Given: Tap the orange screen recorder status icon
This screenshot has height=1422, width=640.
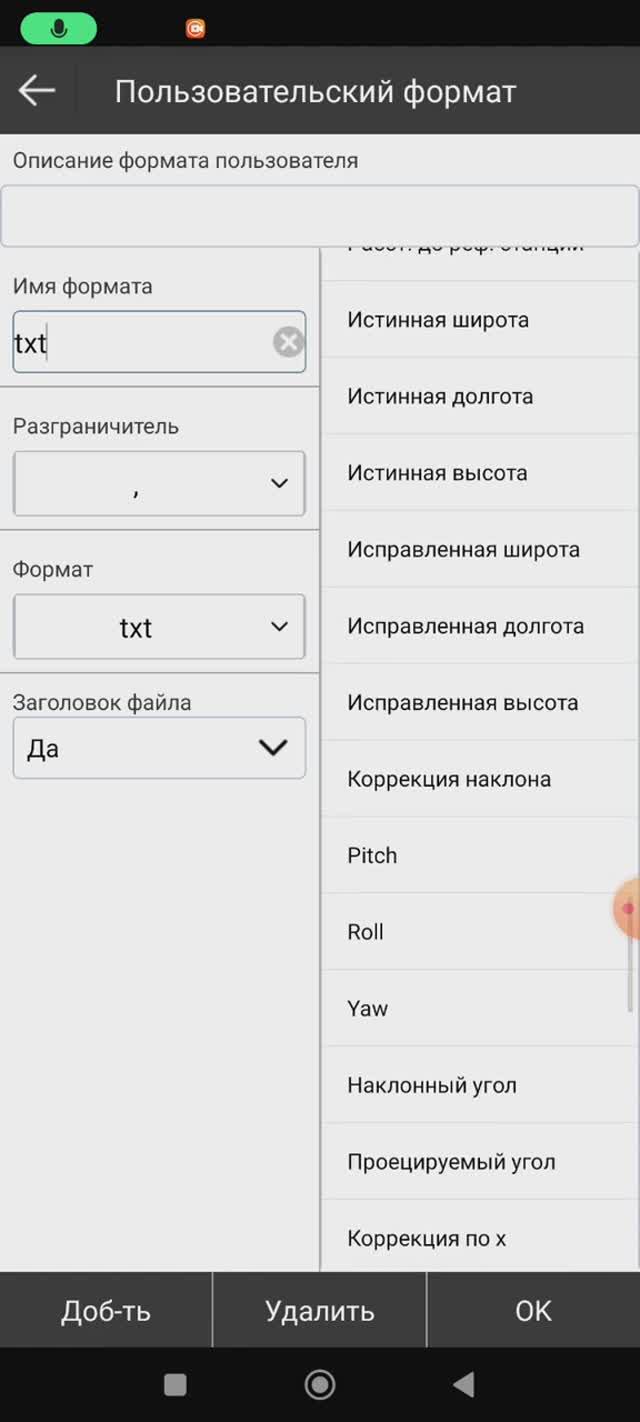Looking at the screenshot, I should (x=195, y=29).
